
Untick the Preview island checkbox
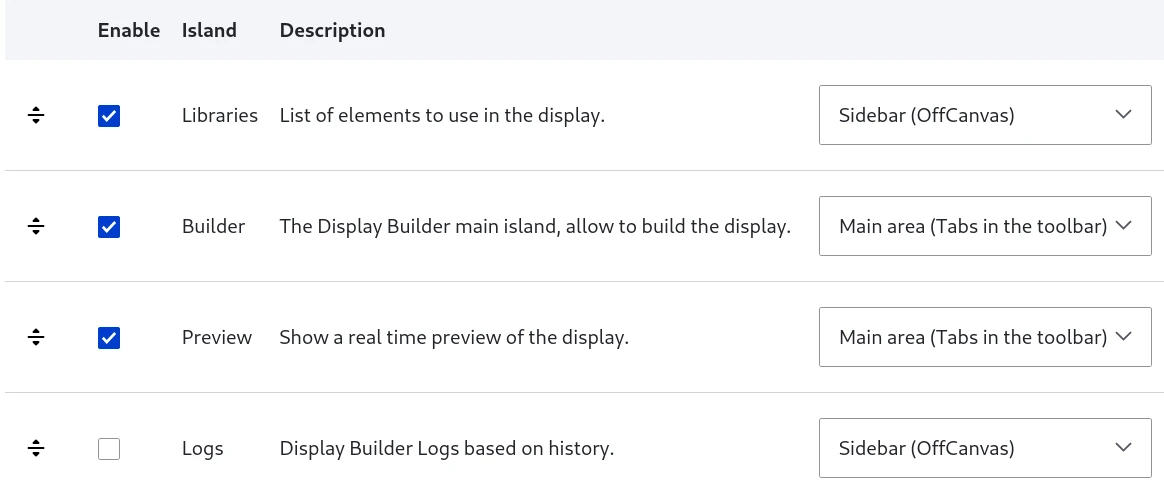(x=109, y=338)
